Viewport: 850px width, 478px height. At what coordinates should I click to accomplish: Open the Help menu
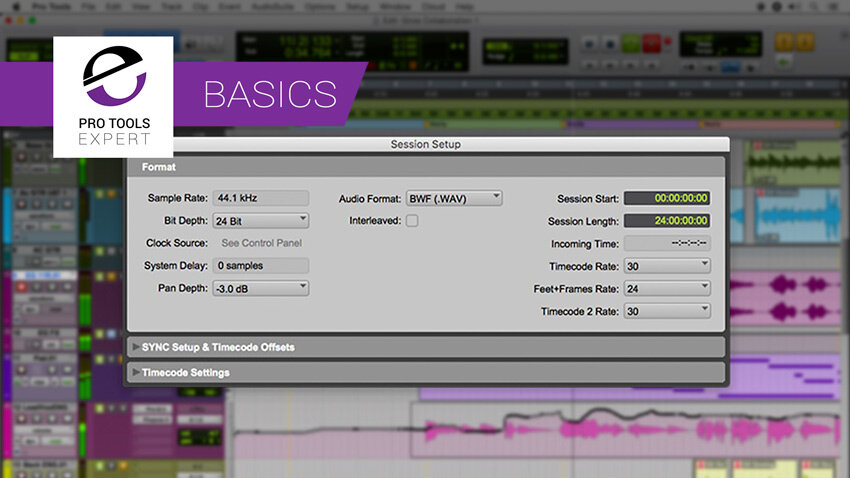[x=464, y=7]
